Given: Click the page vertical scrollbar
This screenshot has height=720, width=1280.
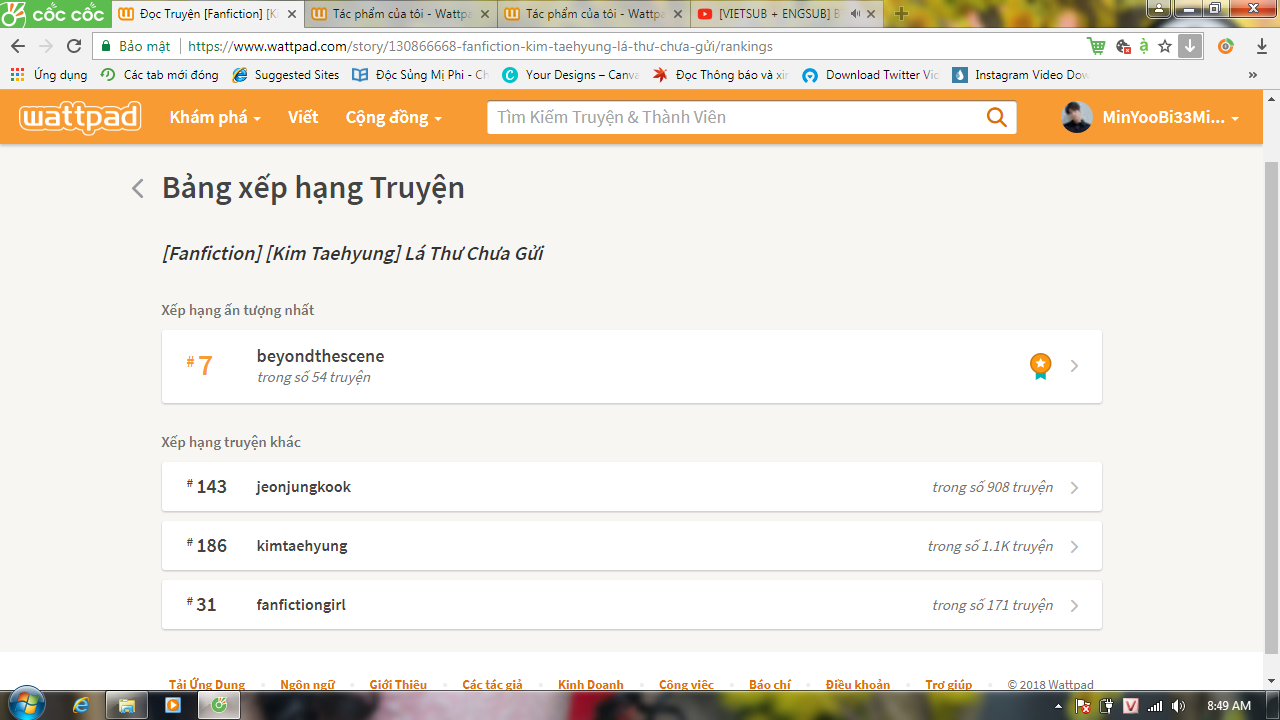Looking at the screenshot, I should click(1271, 400).
